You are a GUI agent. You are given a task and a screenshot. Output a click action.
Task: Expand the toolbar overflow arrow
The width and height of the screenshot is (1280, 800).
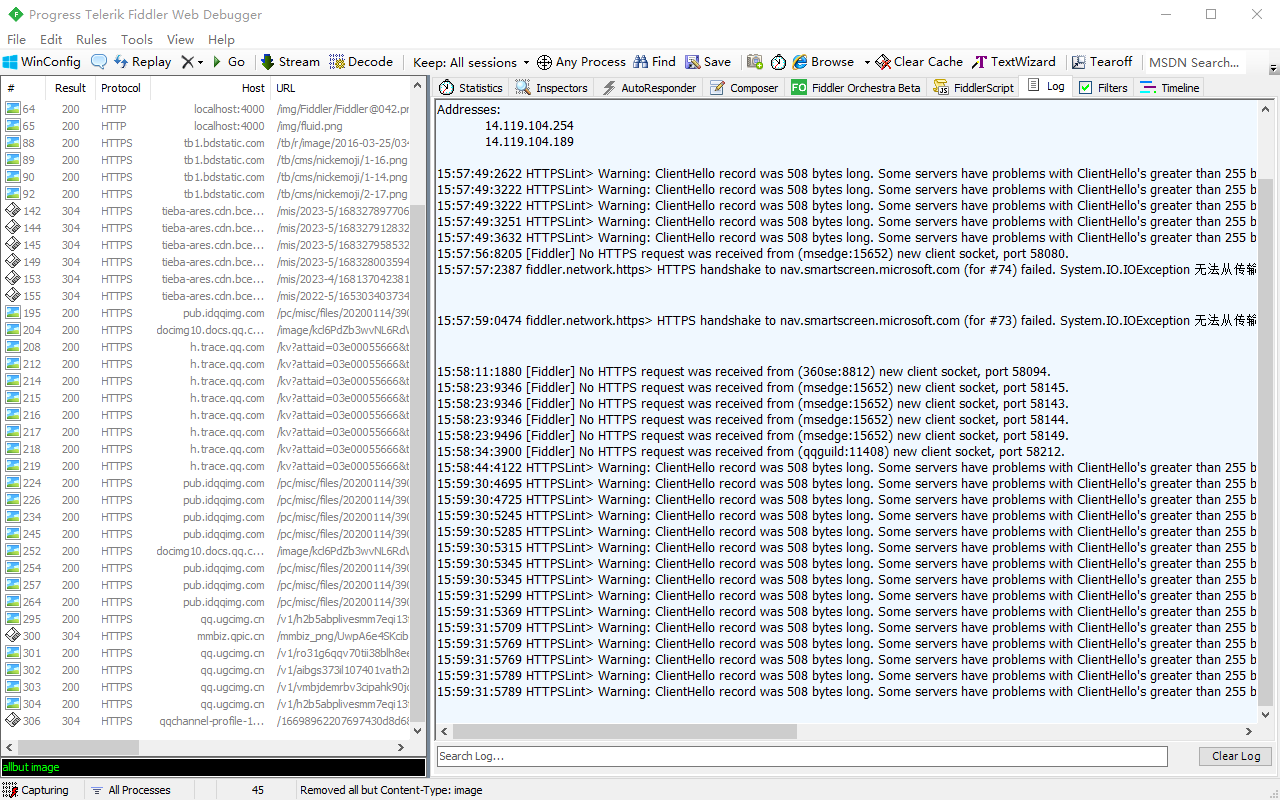click(1273, 69)
